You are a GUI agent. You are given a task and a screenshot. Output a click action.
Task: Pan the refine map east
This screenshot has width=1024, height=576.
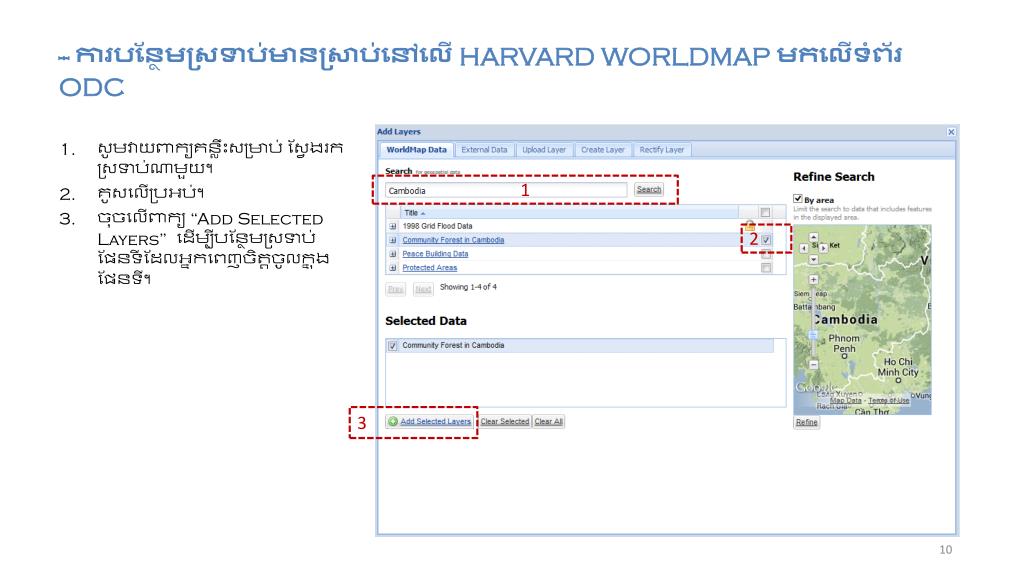[824, 248]
